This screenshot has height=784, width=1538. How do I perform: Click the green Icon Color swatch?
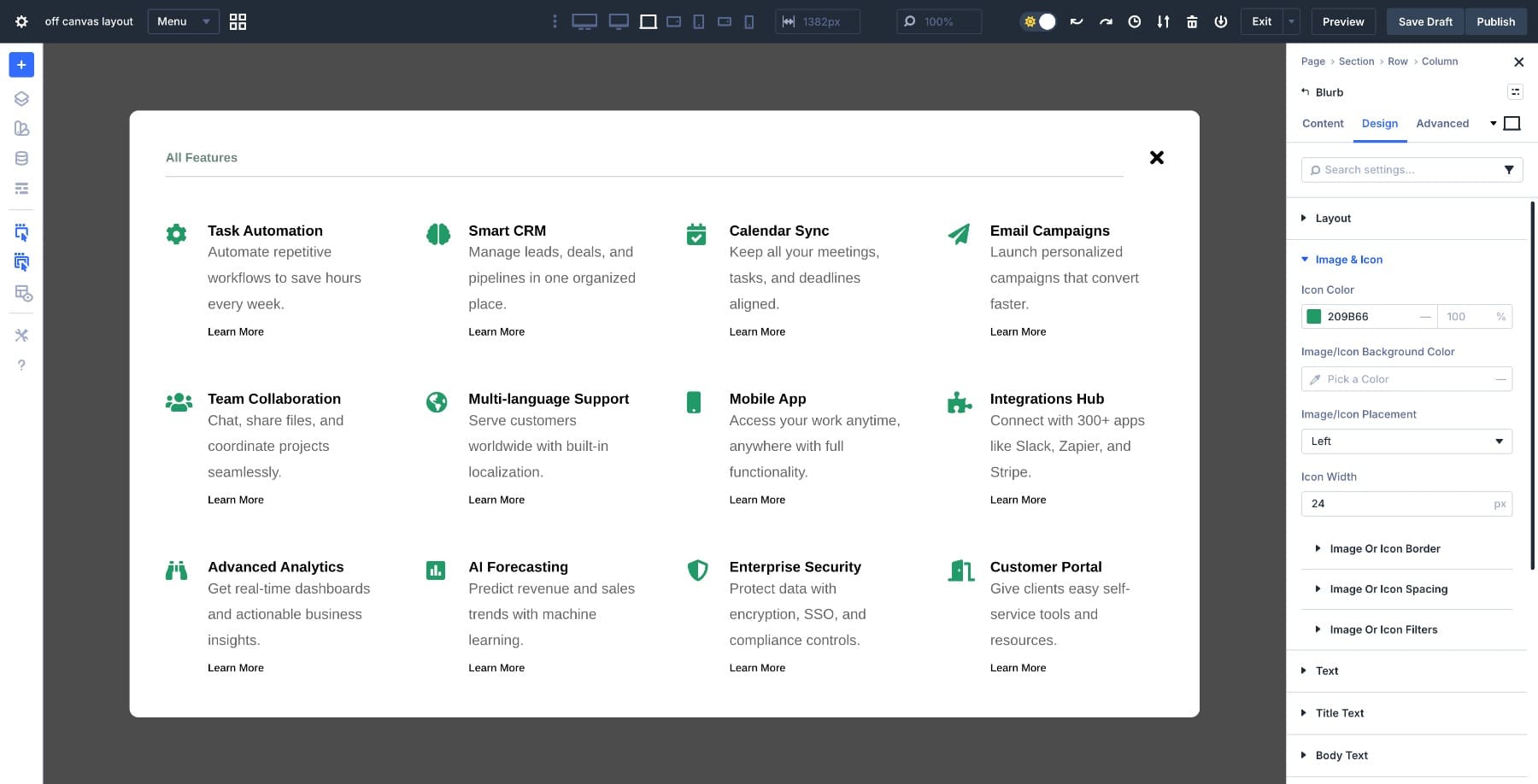[1314, 317]
